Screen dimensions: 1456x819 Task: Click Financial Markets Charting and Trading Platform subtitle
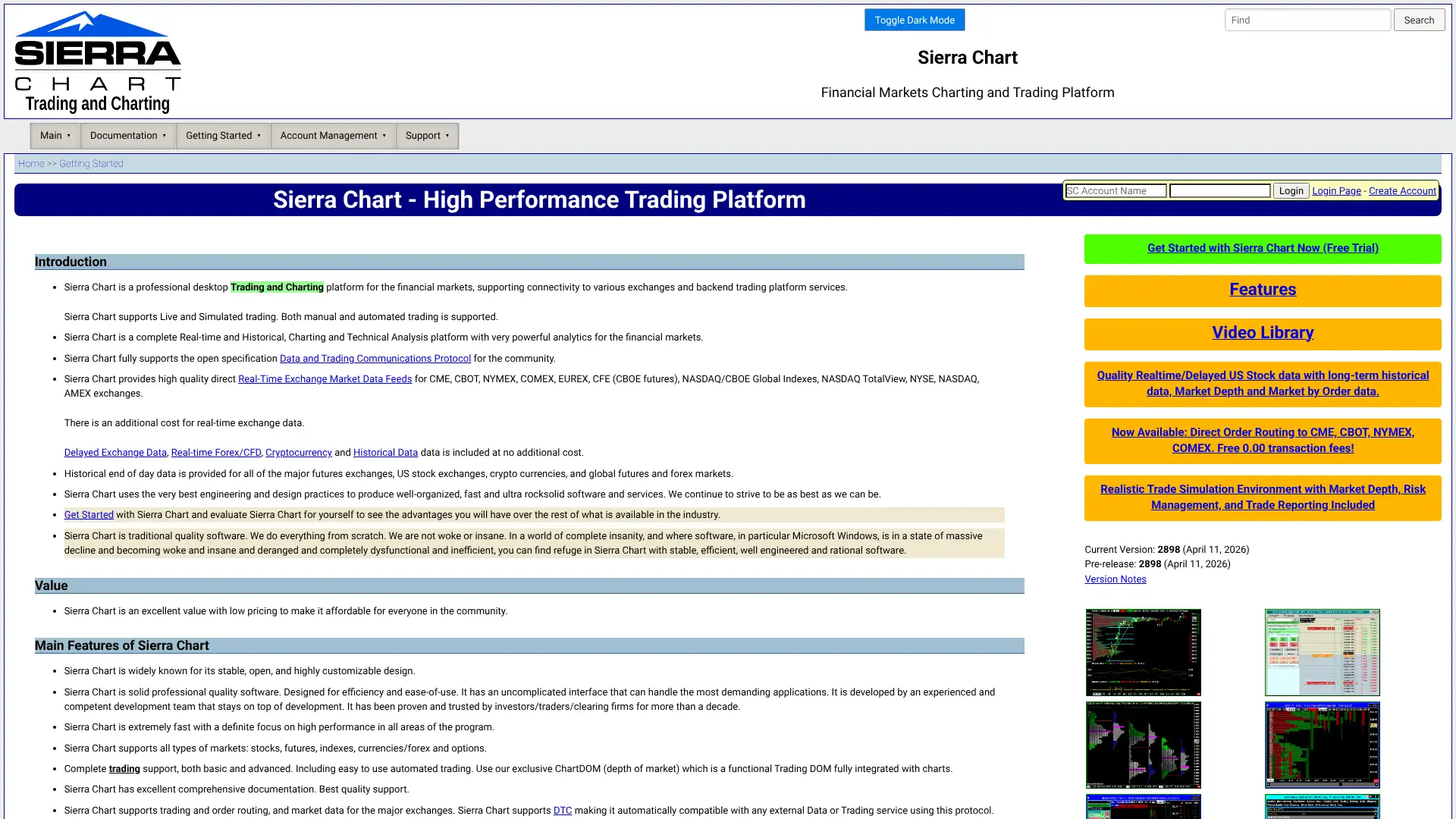click(x=968, y=93)
